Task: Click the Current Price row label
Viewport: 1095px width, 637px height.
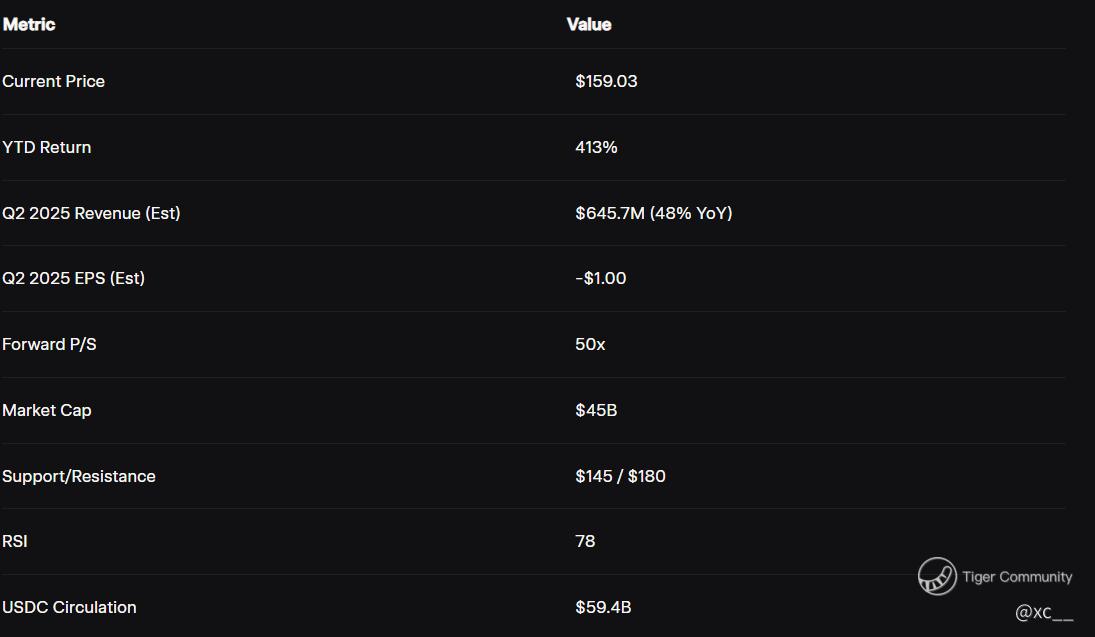Action: 53,81
